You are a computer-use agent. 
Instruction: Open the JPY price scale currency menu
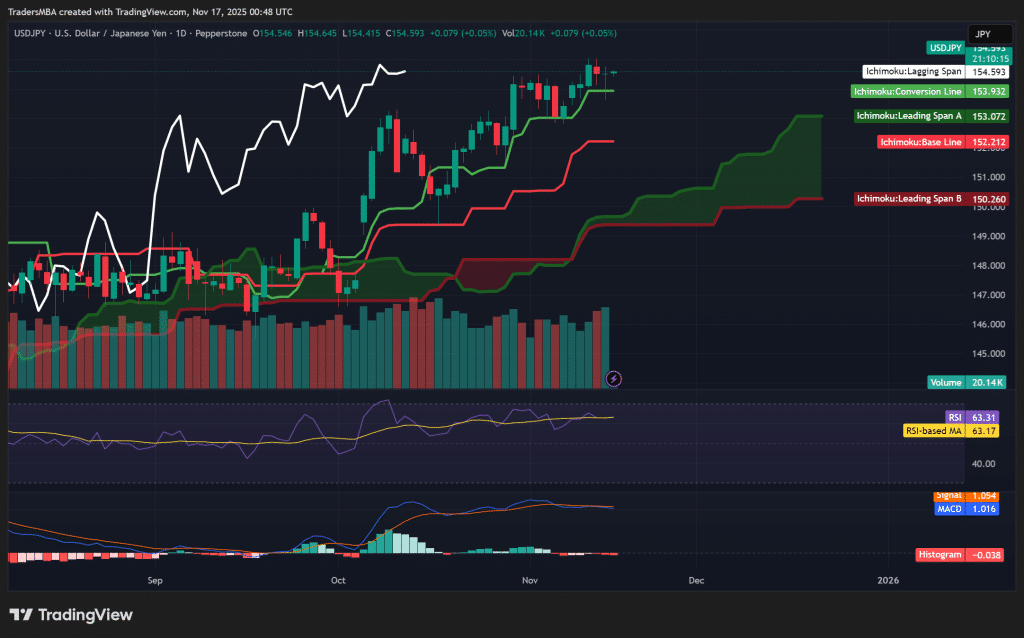coord(988,33)
